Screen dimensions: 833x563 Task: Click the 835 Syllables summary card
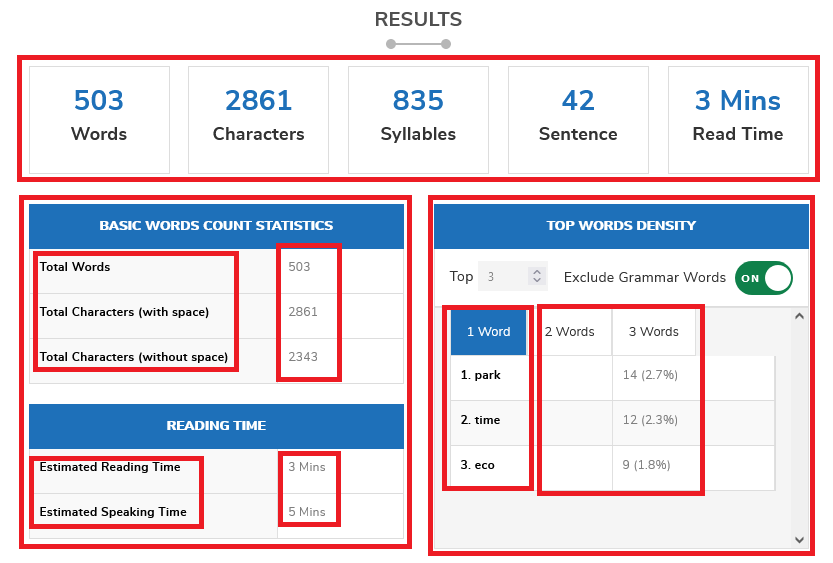tap(418, 120)
